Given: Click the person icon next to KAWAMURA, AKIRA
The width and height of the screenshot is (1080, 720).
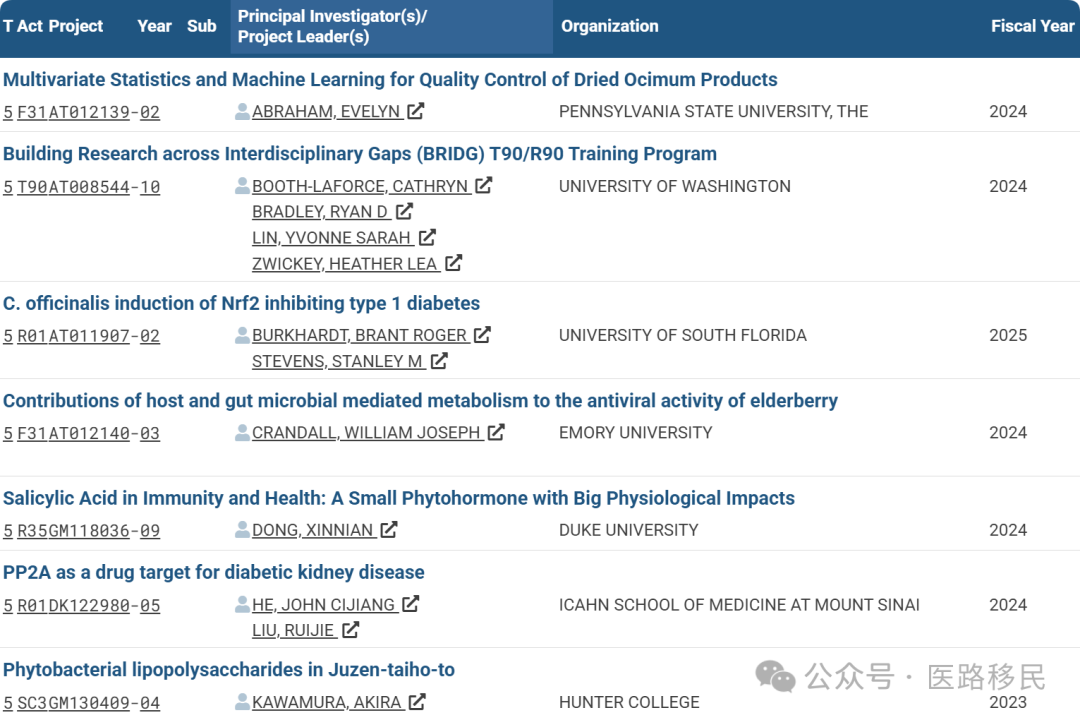Looking at the screenshot, I should 242,702.
